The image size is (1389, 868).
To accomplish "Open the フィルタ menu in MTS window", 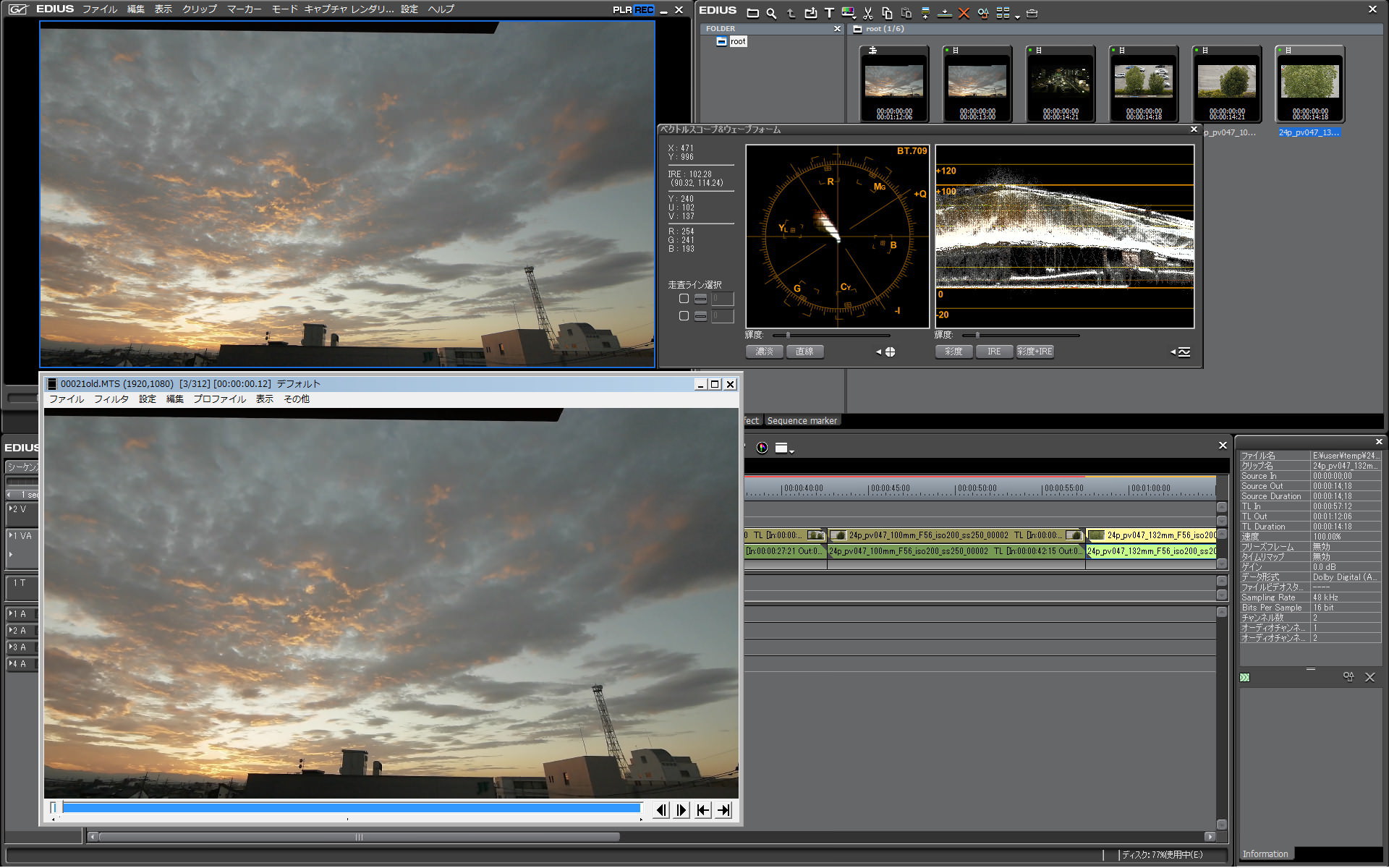I will coord(111,399).
